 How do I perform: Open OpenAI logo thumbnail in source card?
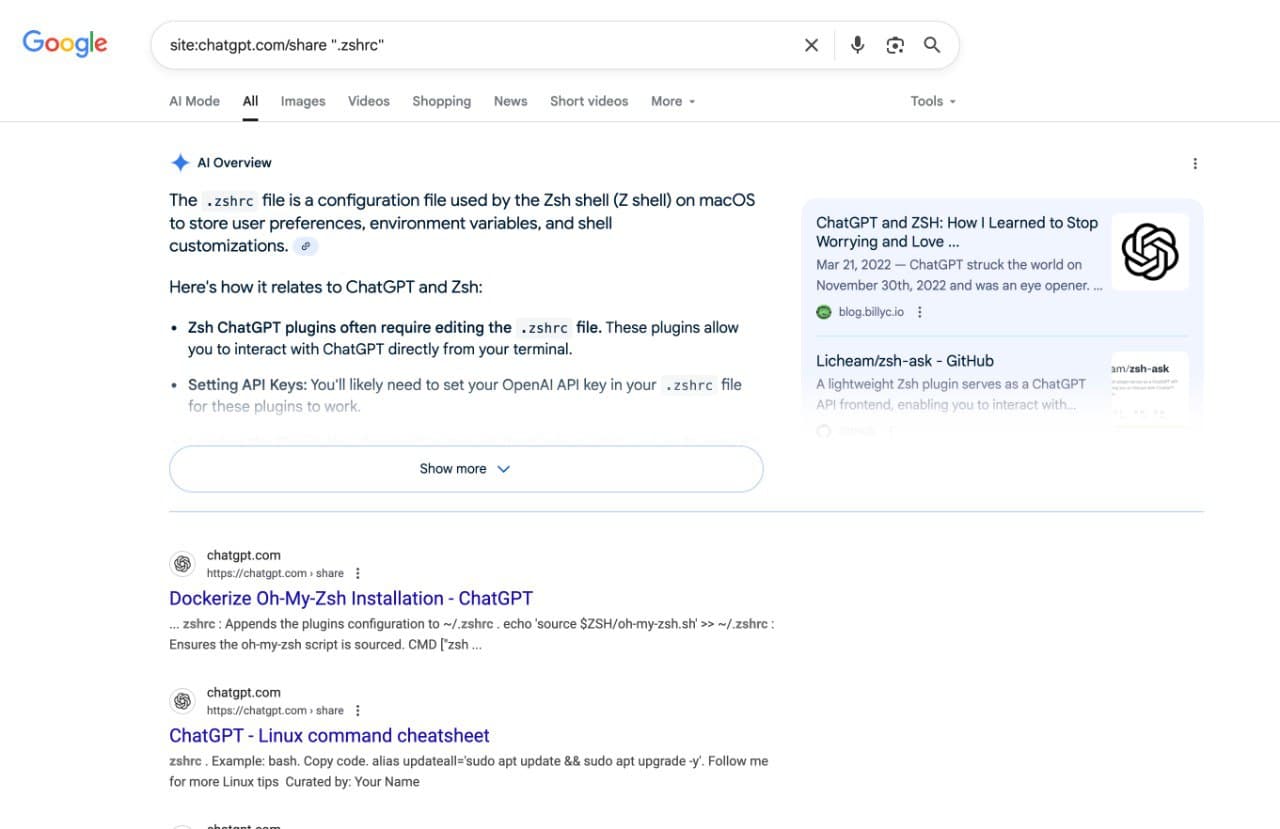pyautogui.click(x=1150, y=251)
